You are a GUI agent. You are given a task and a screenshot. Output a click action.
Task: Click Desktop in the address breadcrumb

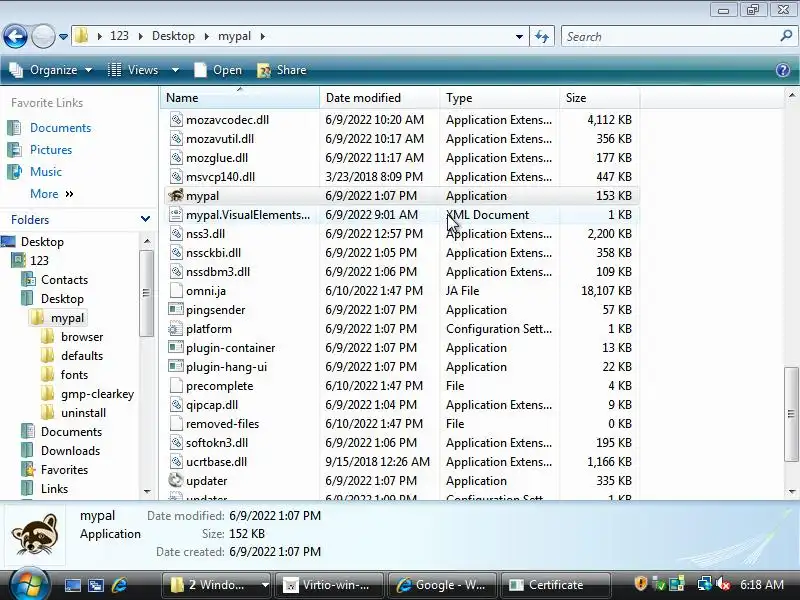tap(173, 36)
